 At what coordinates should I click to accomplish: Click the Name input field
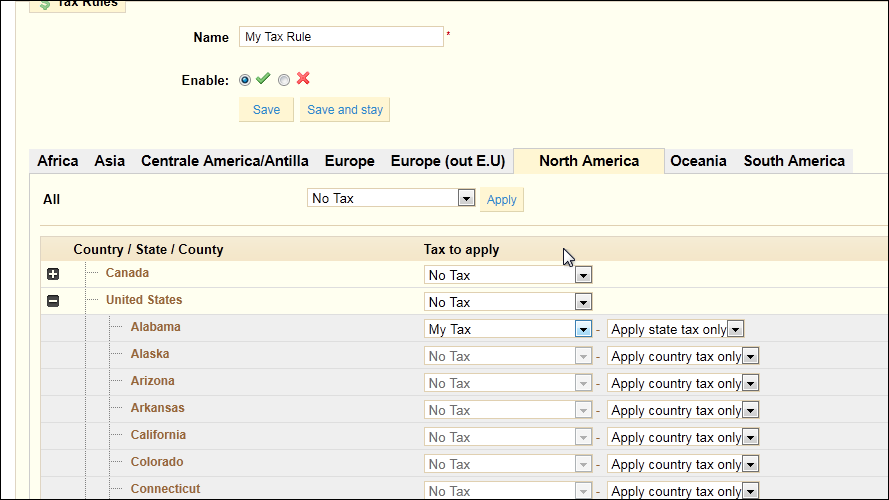[x=341, y=37]
